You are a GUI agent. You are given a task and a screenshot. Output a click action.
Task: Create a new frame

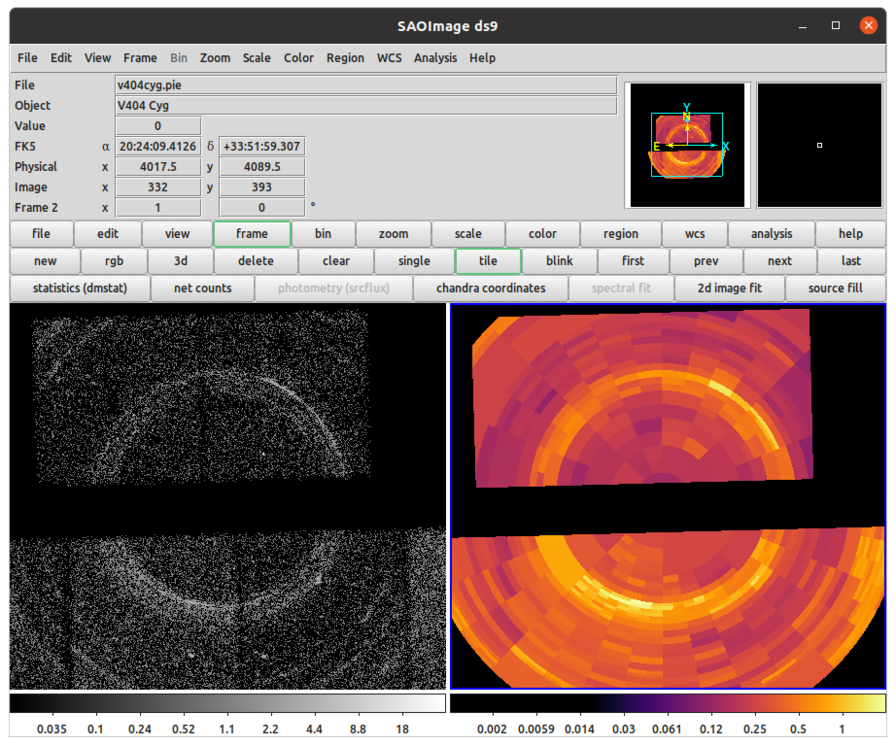click(x=44, y=260)
